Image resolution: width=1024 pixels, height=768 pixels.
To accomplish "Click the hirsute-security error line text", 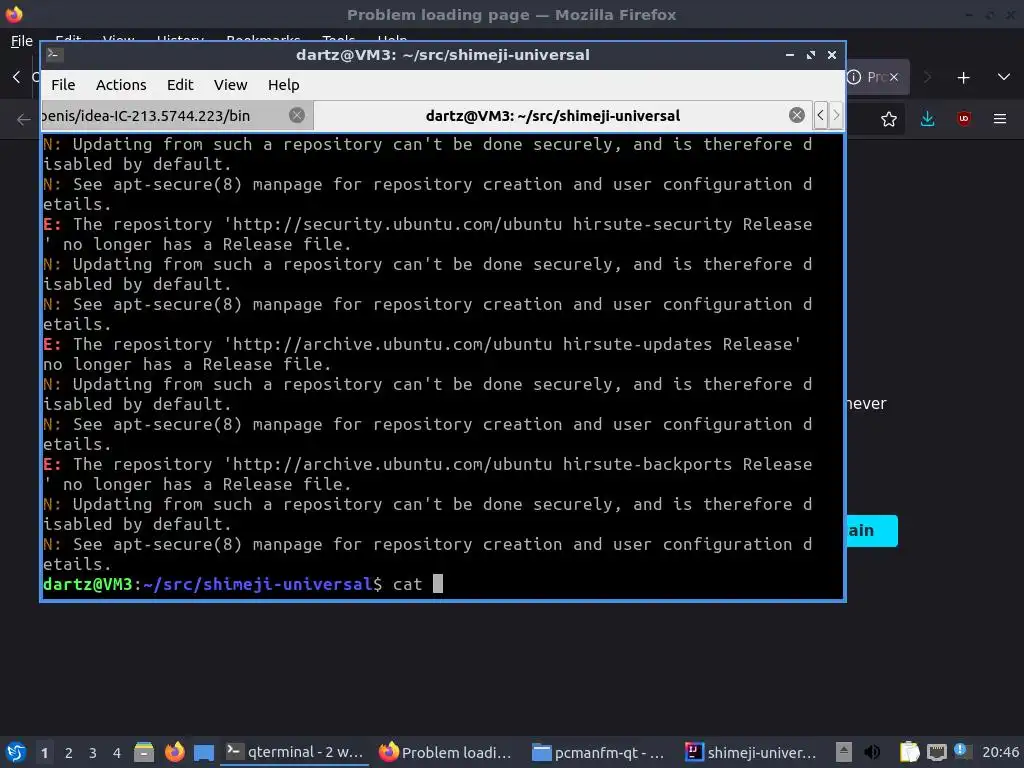I will click(428, 234).
